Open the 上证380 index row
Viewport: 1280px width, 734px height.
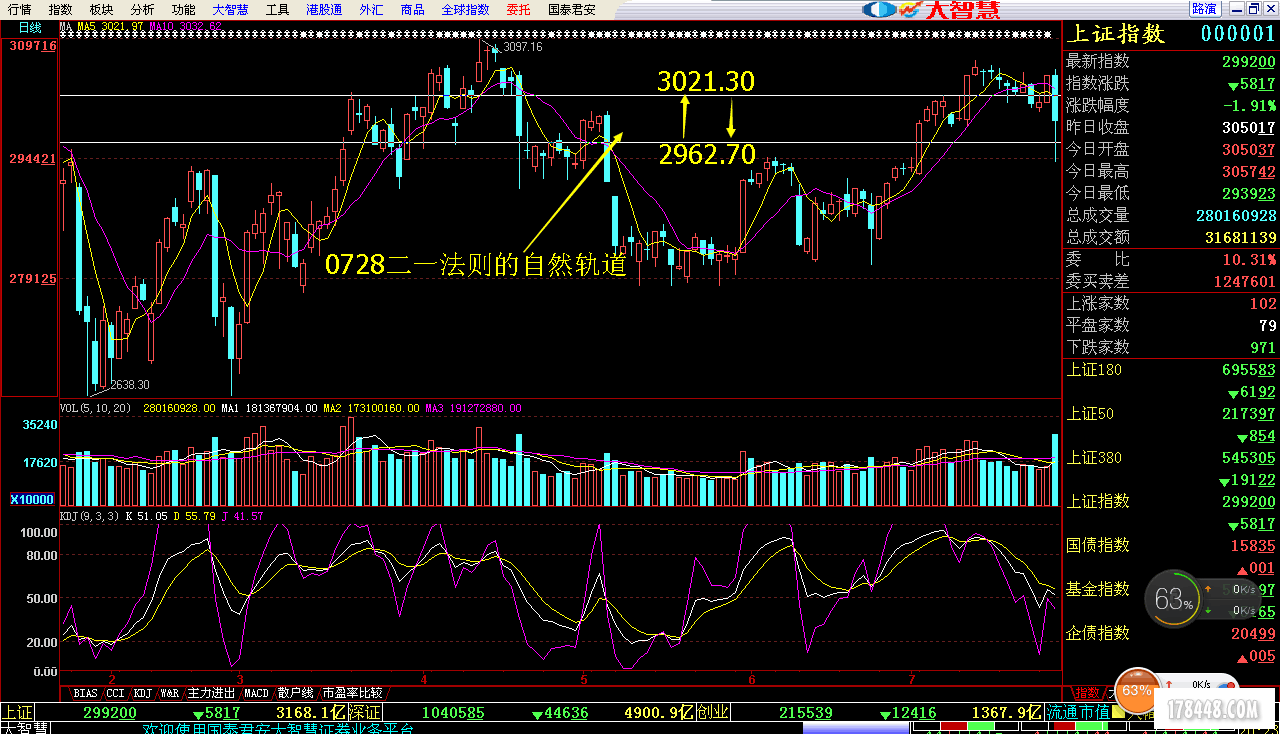click(1172, 458)
